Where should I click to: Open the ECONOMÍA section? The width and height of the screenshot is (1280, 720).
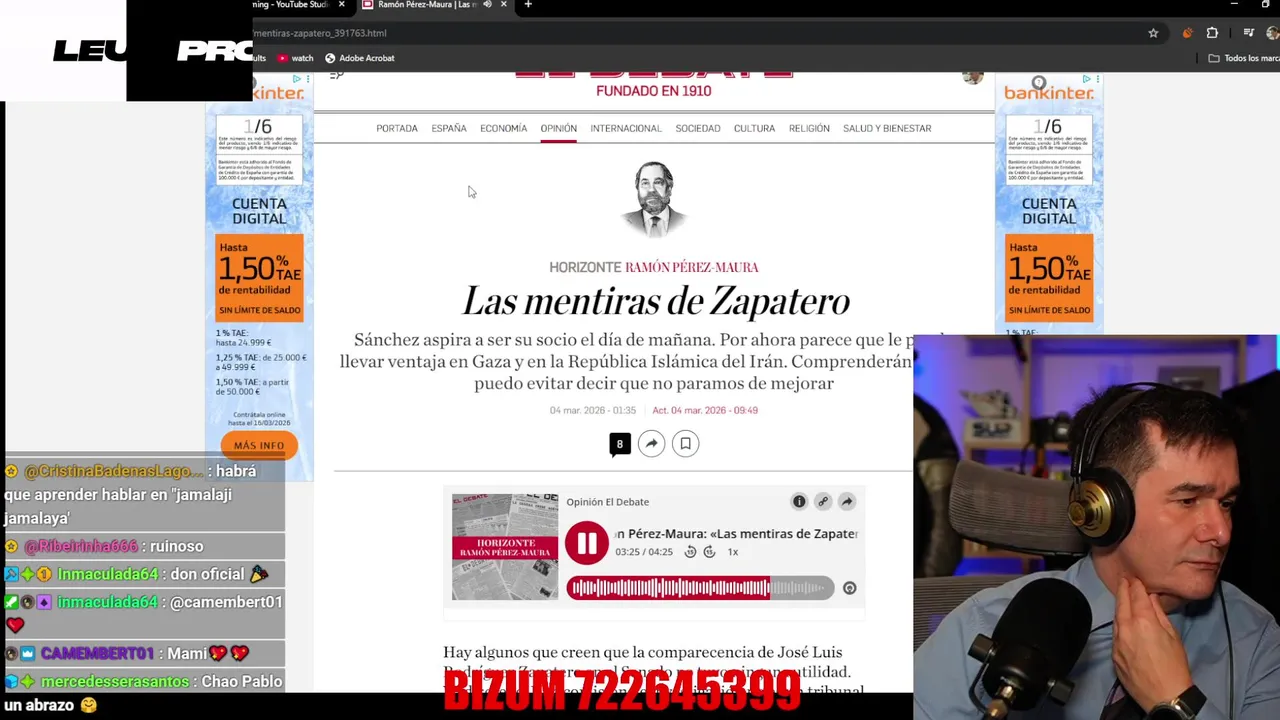coord(503,128)
